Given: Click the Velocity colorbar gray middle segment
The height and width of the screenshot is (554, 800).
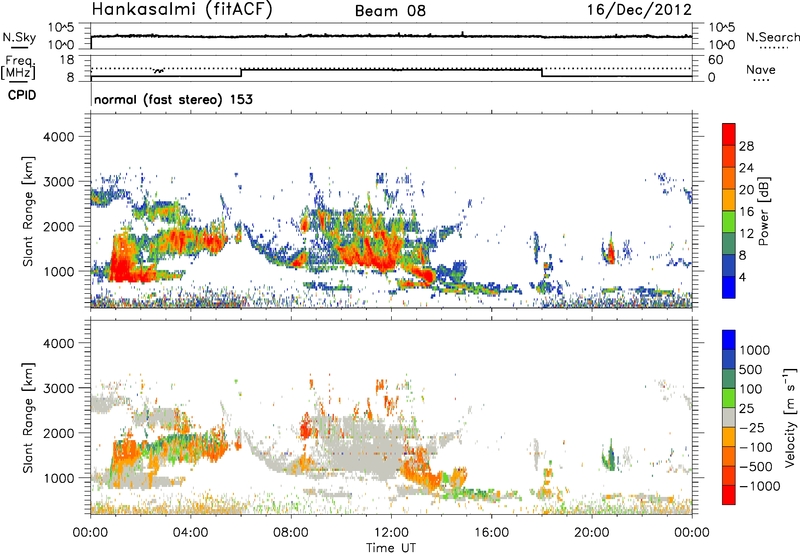Looking at the screenshot, I should 729,418.
